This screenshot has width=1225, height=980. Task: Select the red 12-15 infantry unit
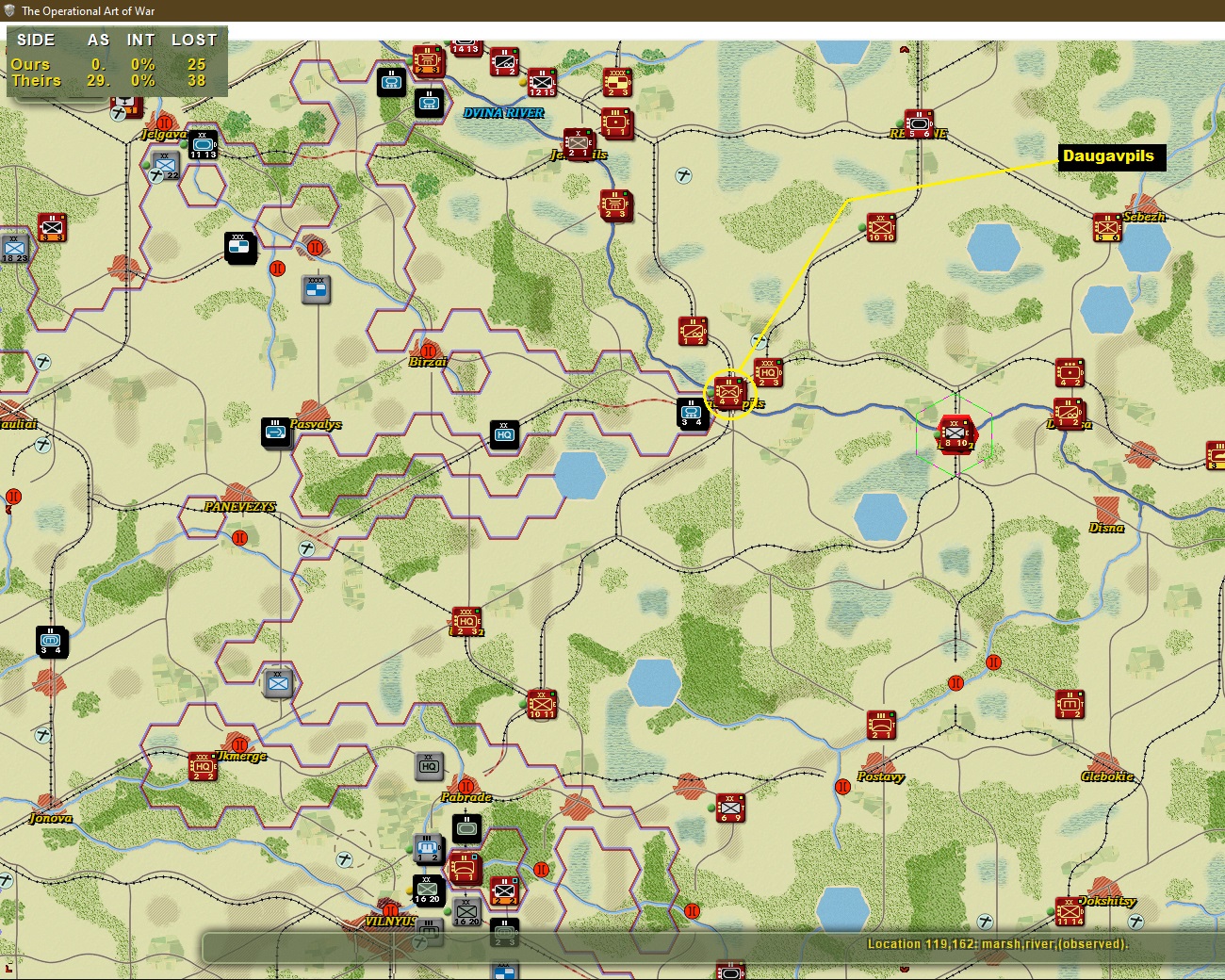pos(542,82)
